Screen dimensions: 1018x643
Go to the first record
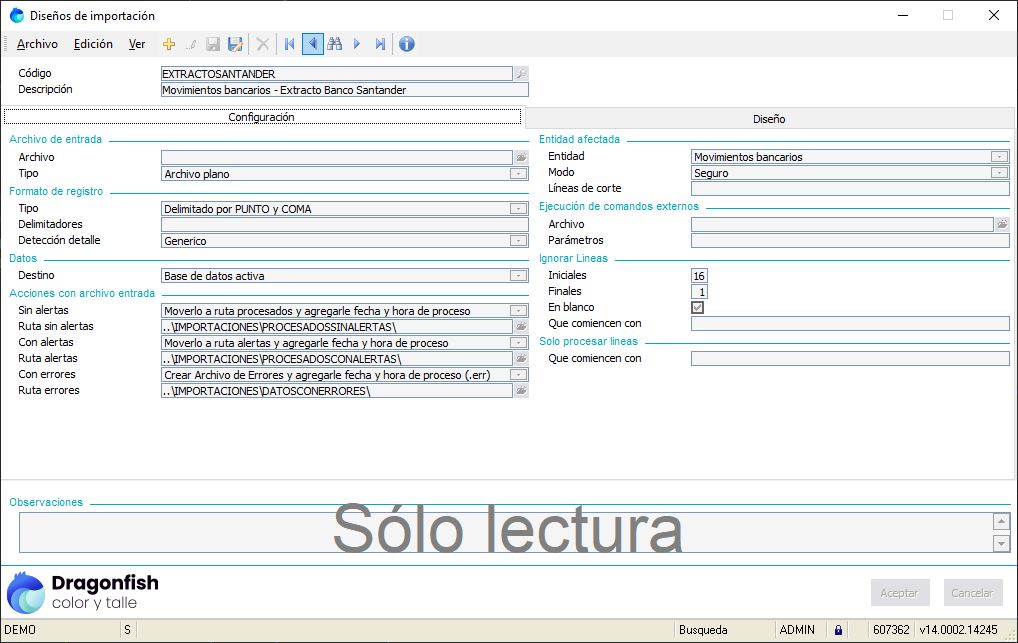pos(290,44)
